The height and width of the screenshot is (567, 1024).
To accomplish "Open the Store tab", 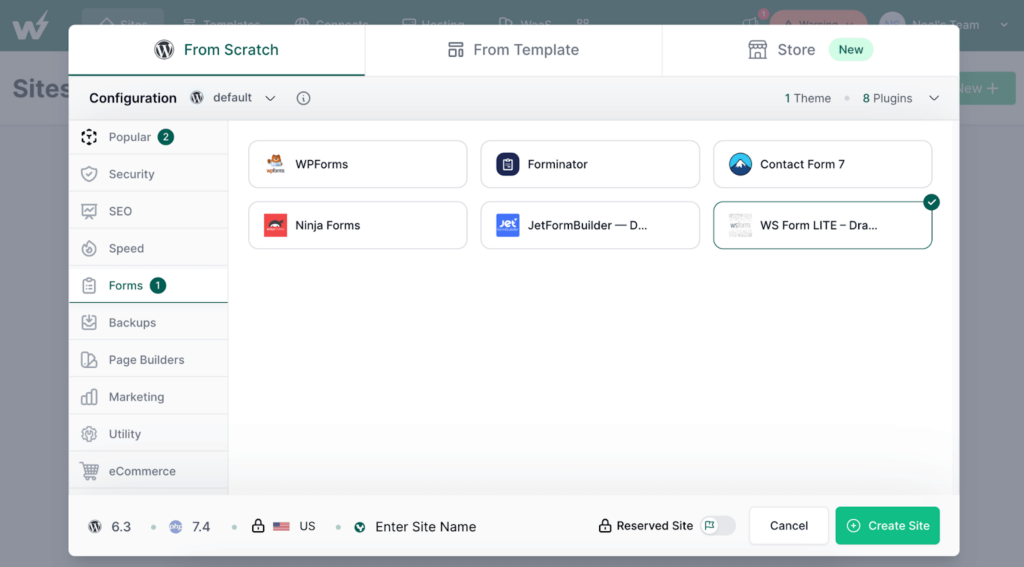I will [x=810, y=50].
